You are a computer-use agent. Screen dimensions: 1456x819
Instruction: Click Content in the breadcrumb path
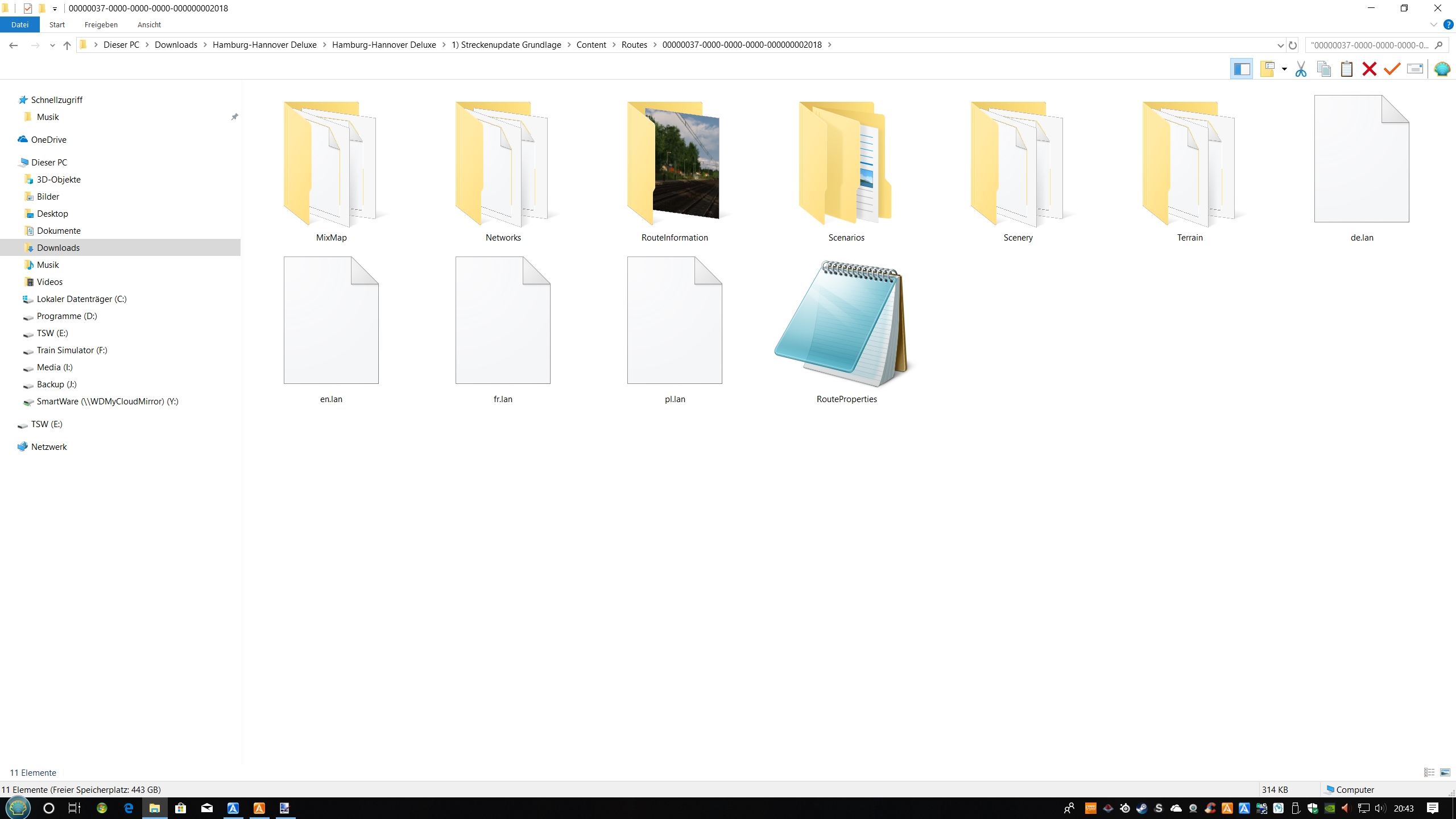coord(591,45)
